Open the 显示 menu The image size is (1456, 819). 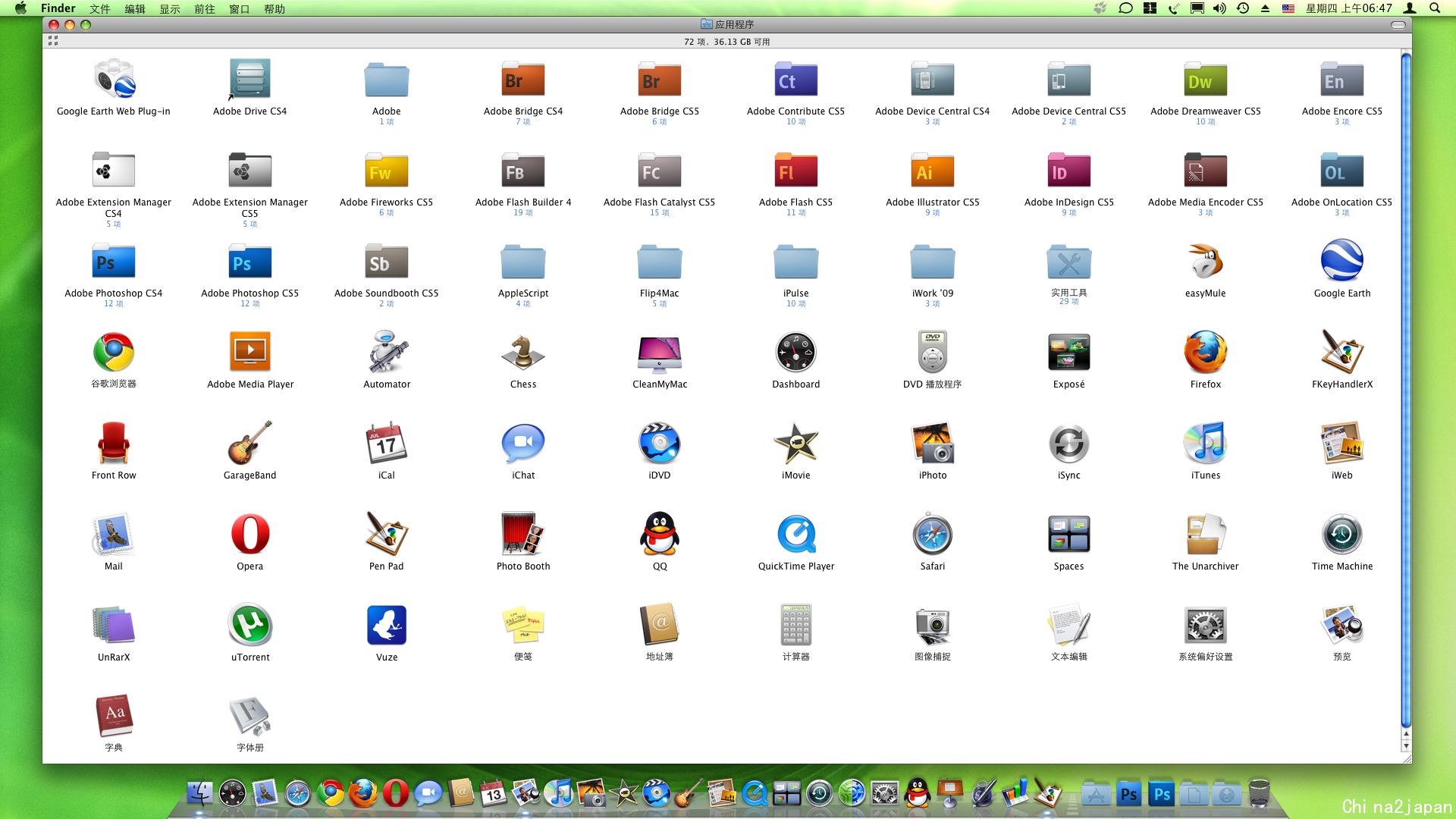click(x=170, y=8)
